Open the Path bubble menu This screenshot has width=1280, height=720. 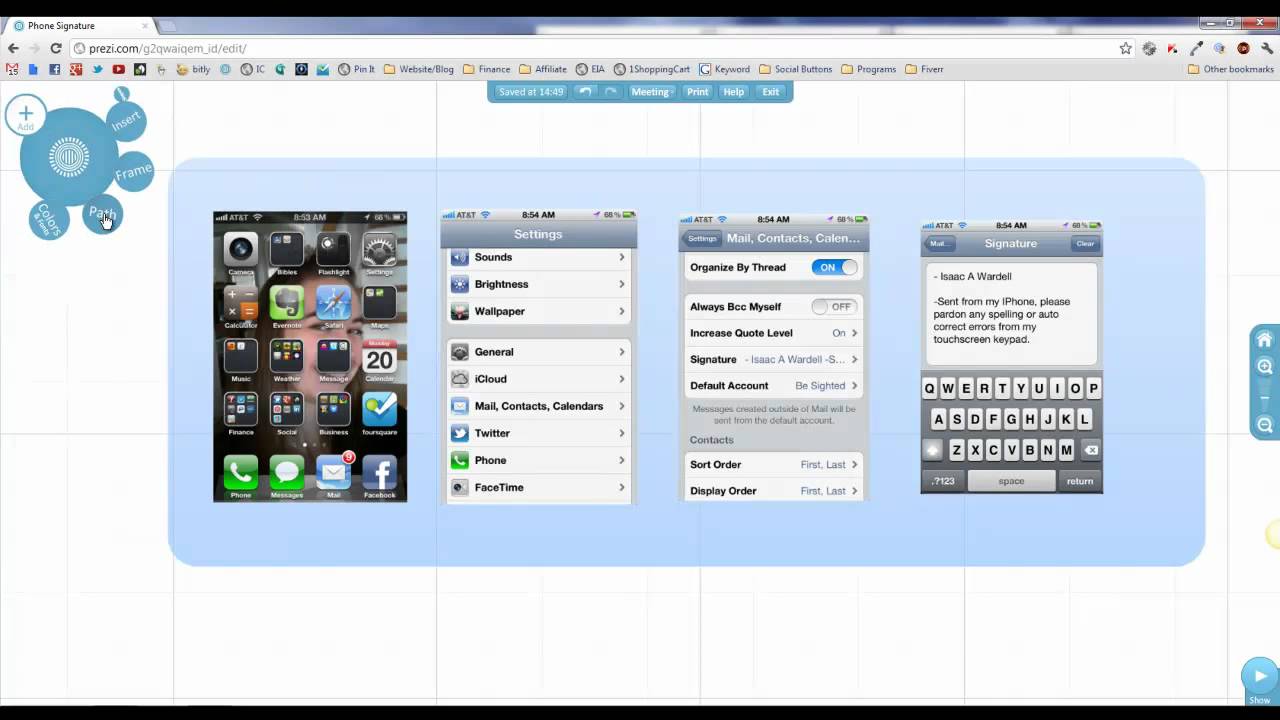[102, 214]
